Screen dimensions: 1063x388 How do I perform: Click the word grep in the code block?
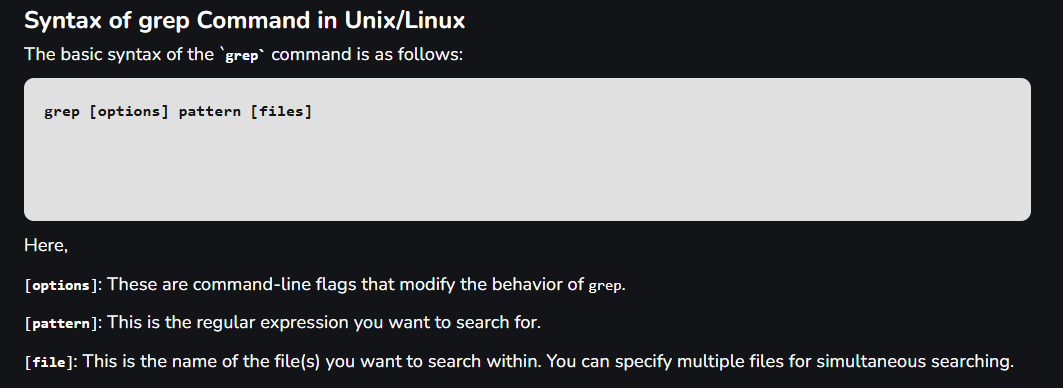(x=62, y=112)
